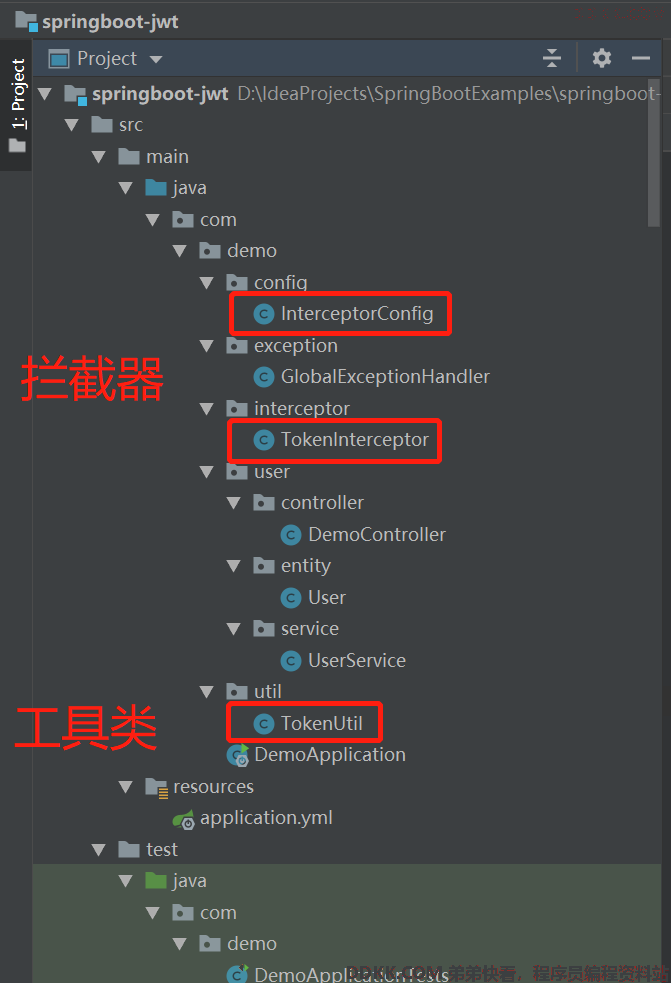Click the Collapse All icon in Project panel
The height and width of the screenshot is (983, 671).
coord(552,58)
